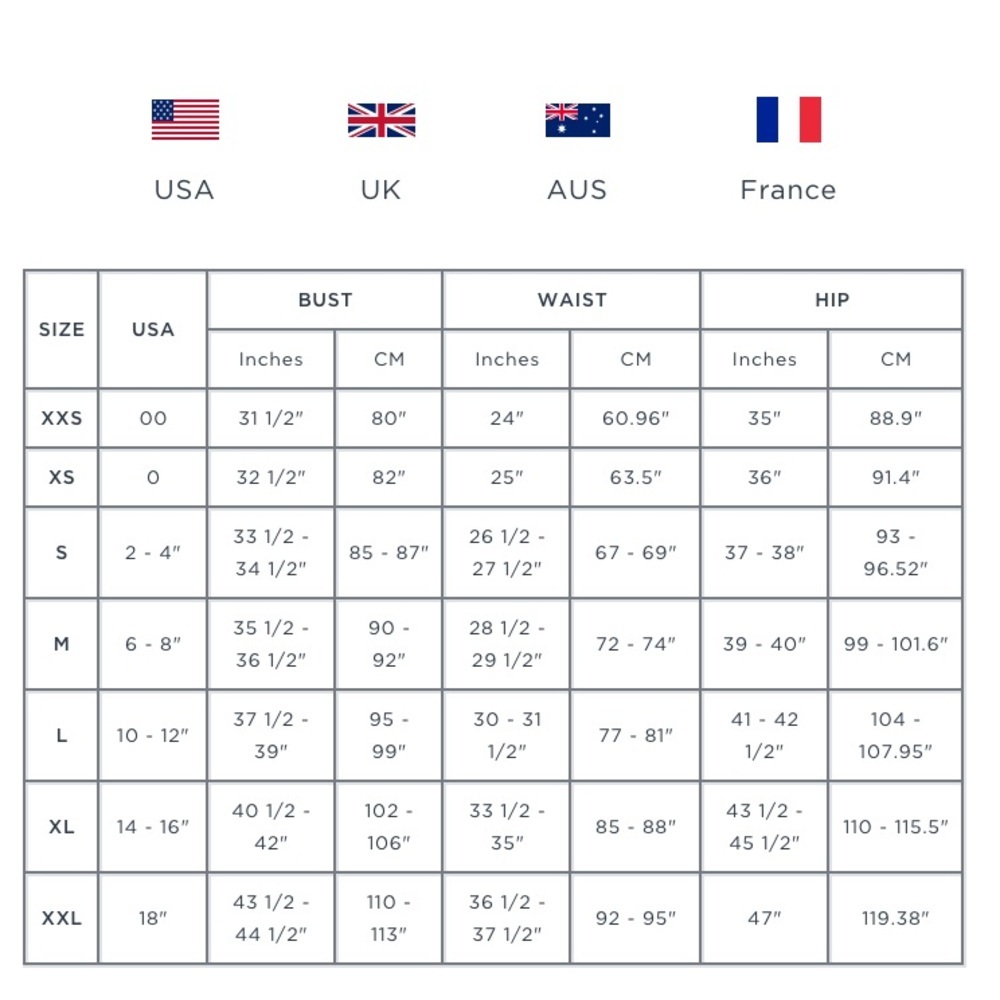Select the XXS size row label
The width and height of the screenshot is (1000, 1000).
[x=62, y=418]
